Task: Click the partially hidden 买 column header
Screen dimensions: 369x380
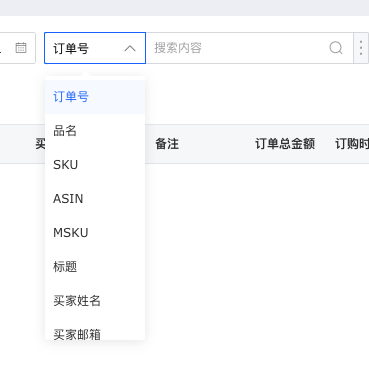Action: point(40,144)
